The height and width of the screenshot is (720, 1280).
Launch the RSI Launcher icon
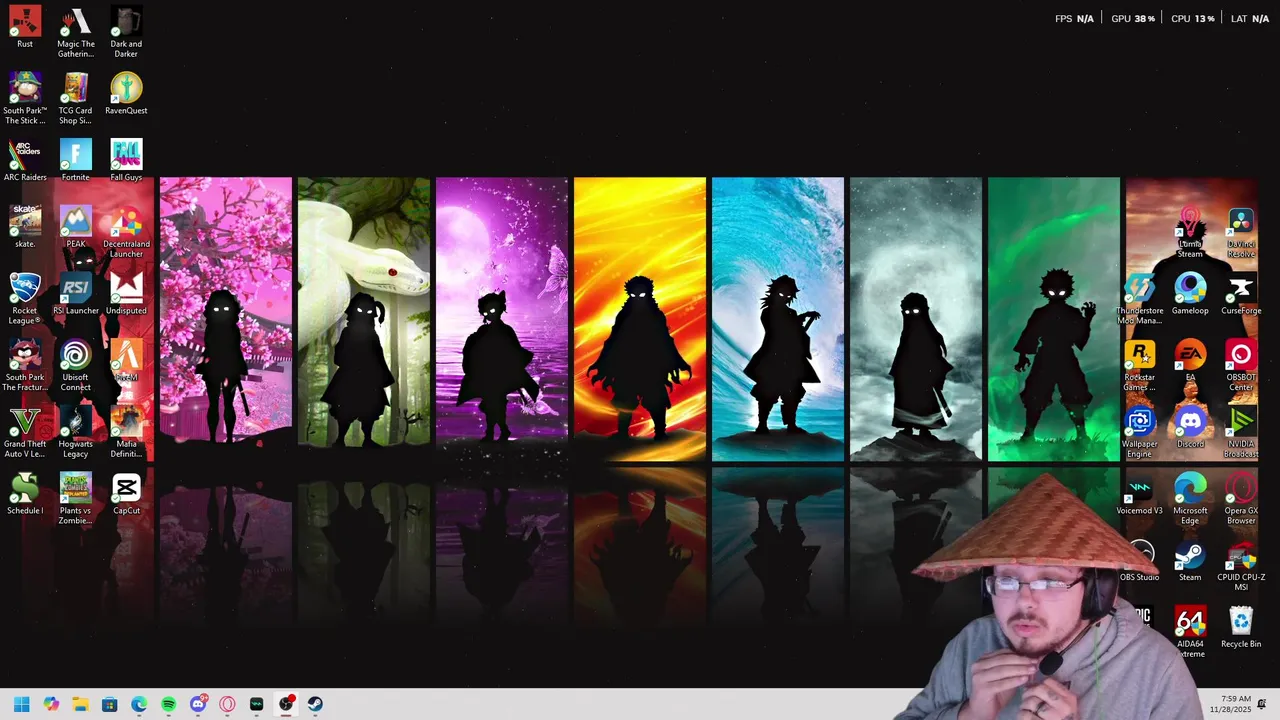(x=75, y=294)
